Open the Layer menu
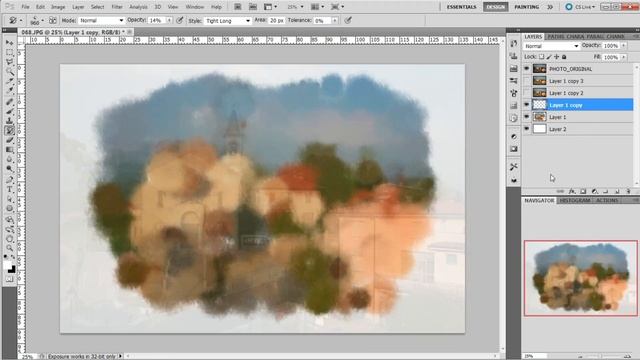 (78, 7)
